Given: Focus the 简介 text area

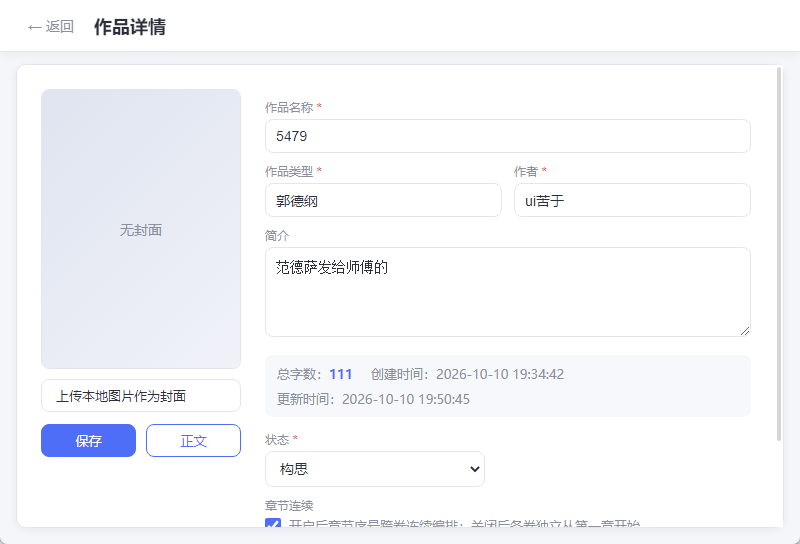Looking at the screenshot, I should [508, 292].
